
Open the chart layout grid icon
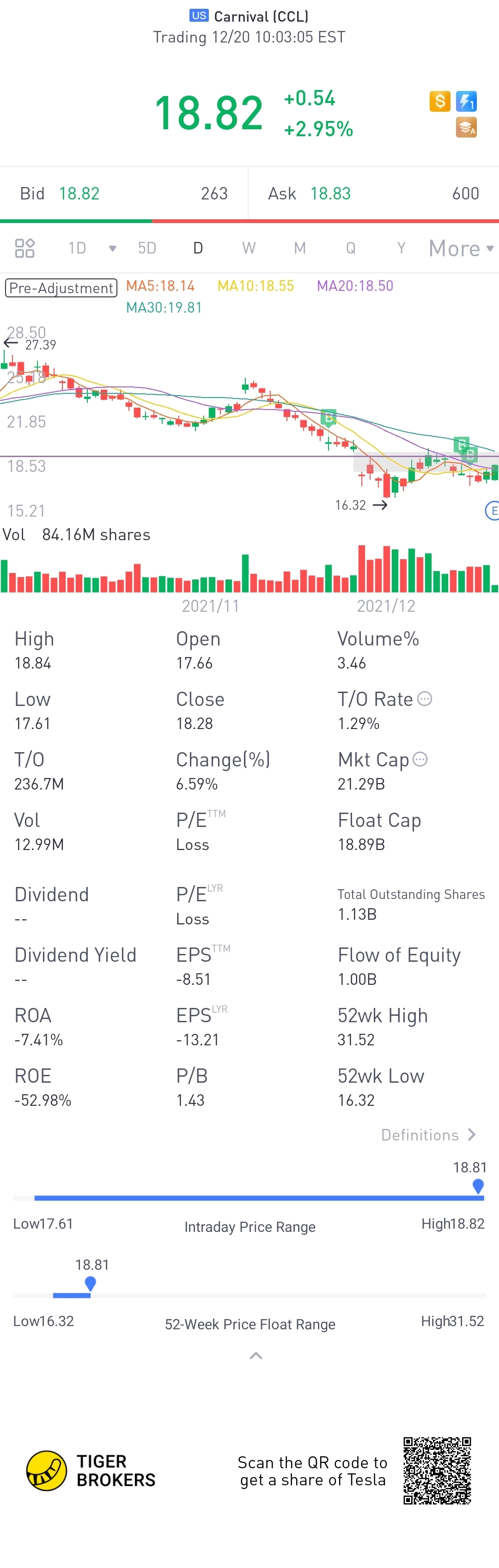pyautogui.click(x=25, y=248)
